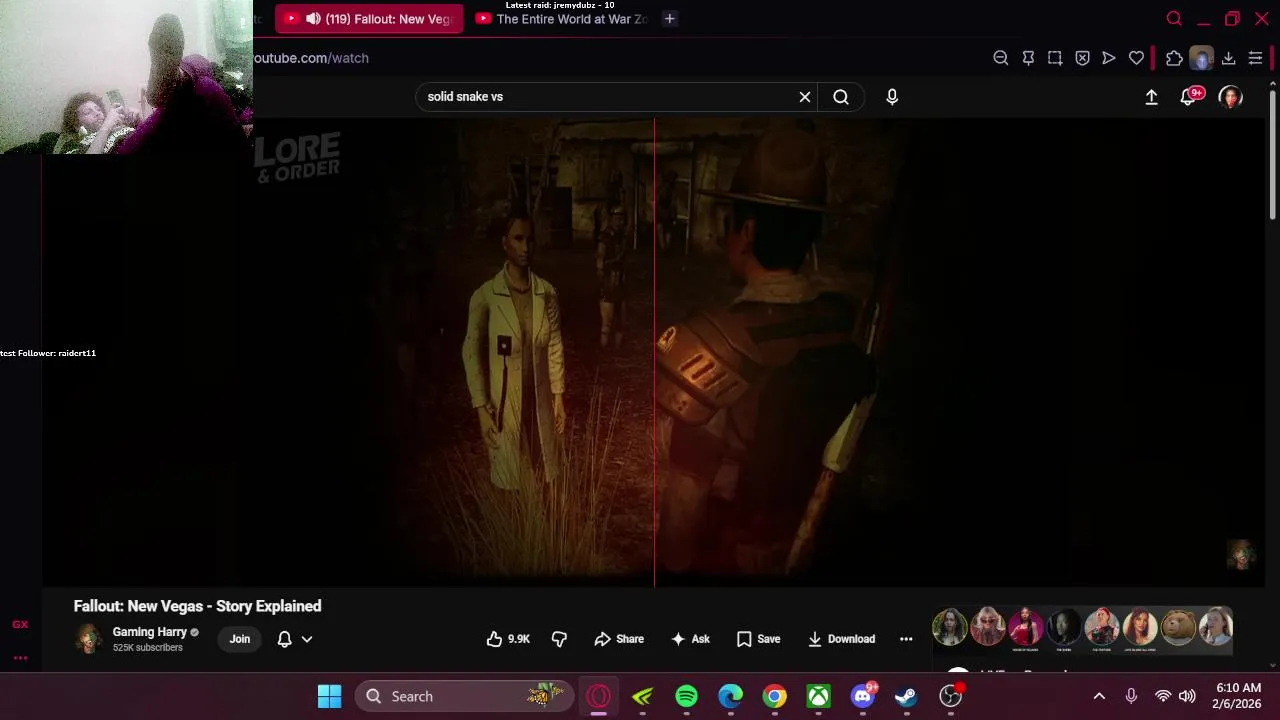
Task: Open Steam from the taskbar
Action: pos(906,696)
